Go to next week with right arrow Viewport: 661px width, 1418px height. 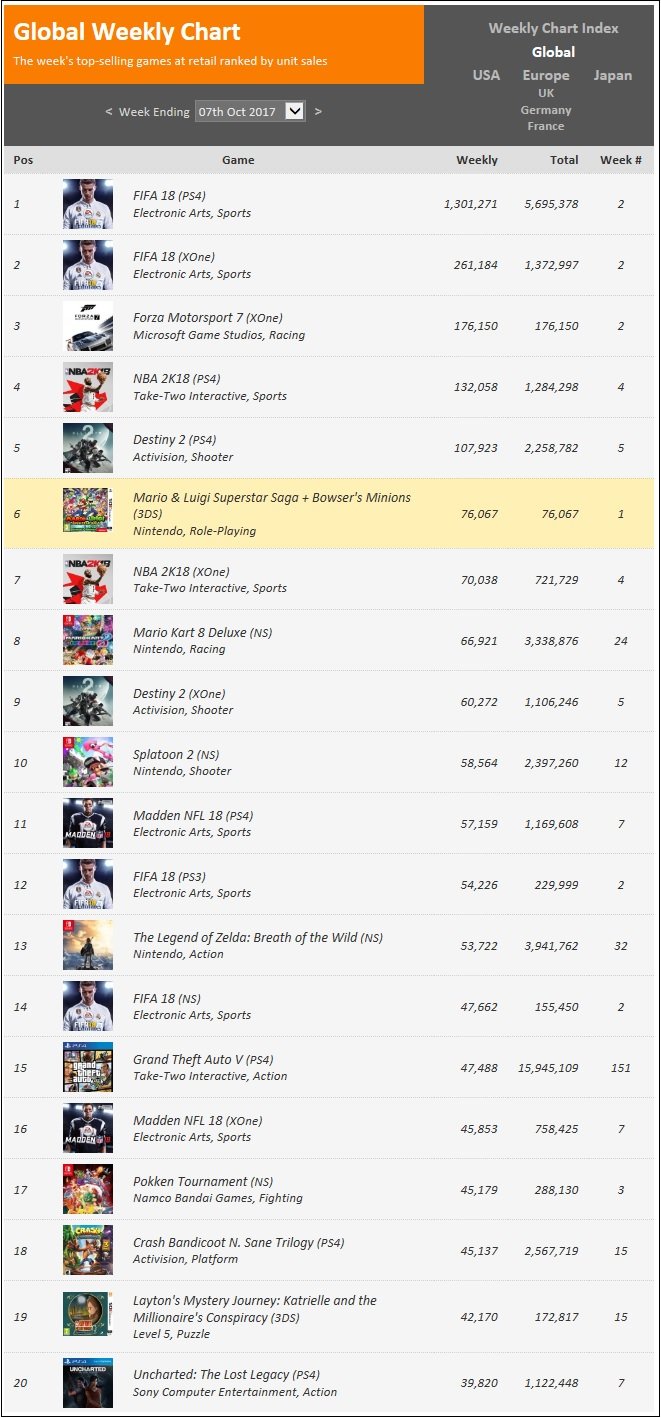pos(318,111)
